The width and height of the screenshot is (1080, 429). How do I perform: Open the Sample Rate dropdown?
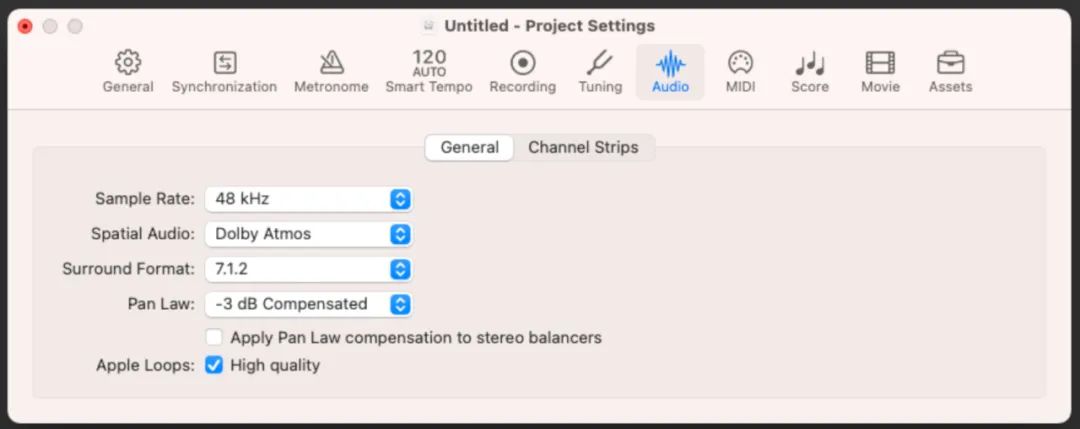click(309, 199)
